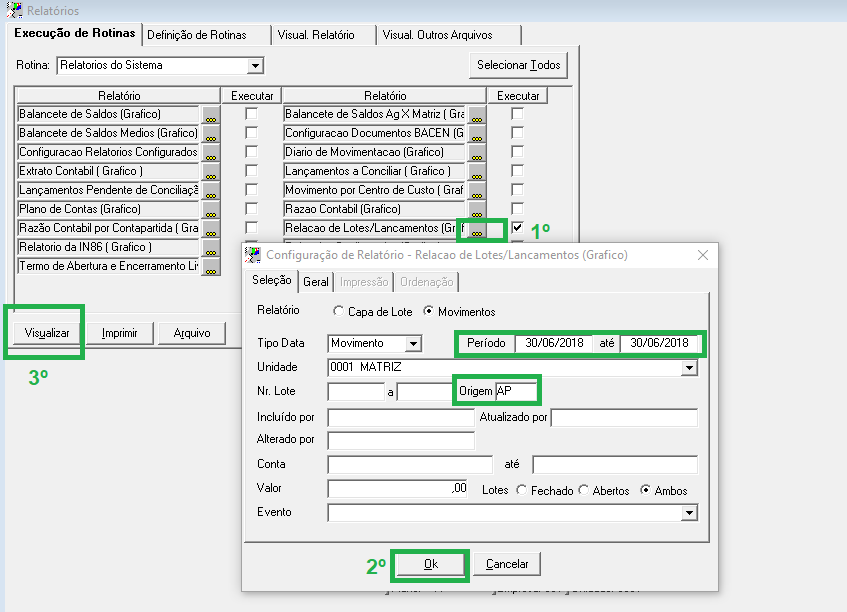Image resolution: width=847 pixels, height=612 pixels.
Task: Check Executar for Balancete de Saldos Ag X Matriz
Action: pos(517,114)
